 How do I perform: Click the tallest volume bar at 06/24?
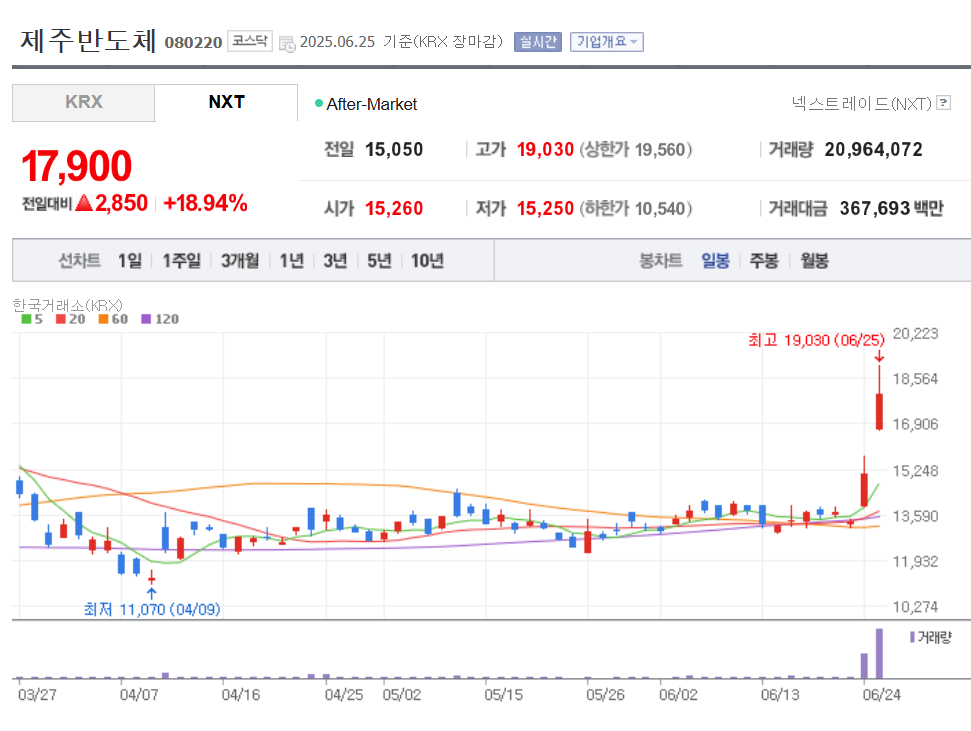879,654
